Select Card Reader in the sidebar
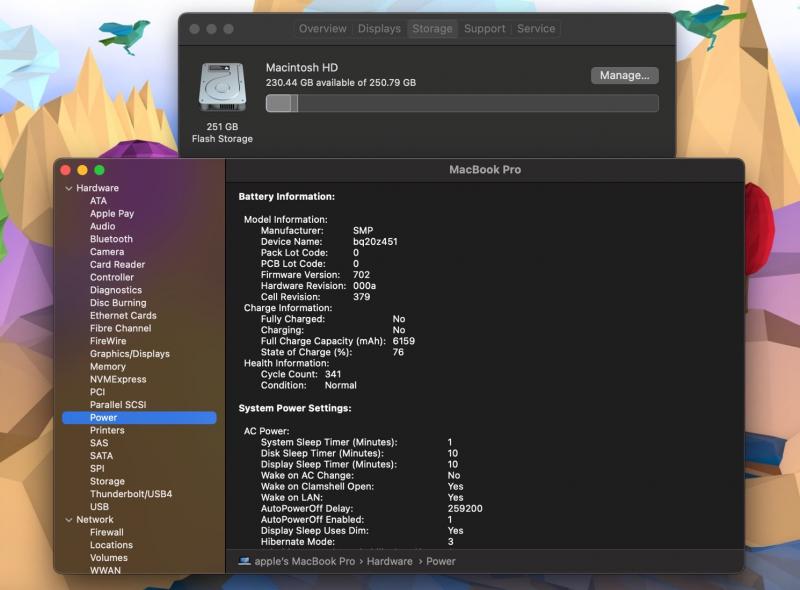The height and width of the screenshot is (590, 800). click(x=117, y=265)
